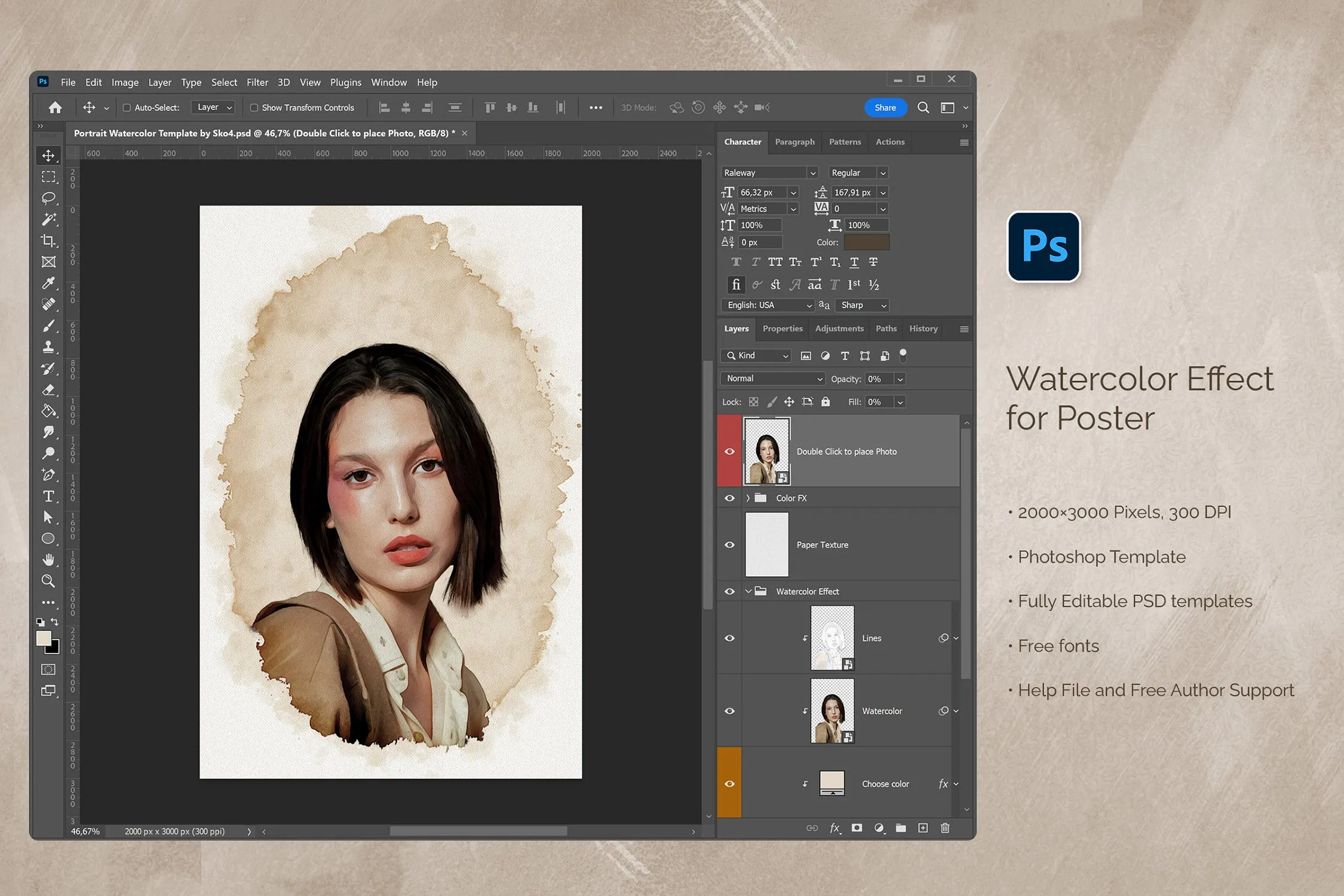Toggle Underline text style
Image resolution: width=1344 pixels, height=896 pixels.
[854, 262]
